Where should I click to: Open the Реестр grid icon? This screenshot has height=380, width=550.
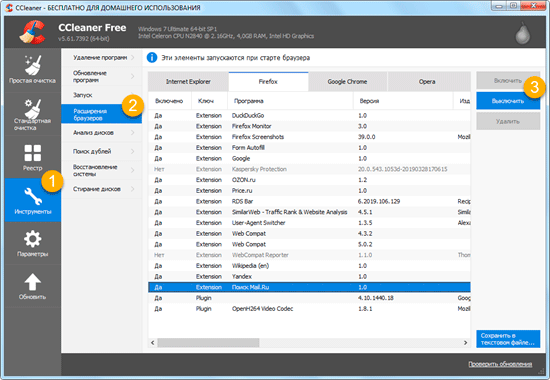click(x=33, y=153)
